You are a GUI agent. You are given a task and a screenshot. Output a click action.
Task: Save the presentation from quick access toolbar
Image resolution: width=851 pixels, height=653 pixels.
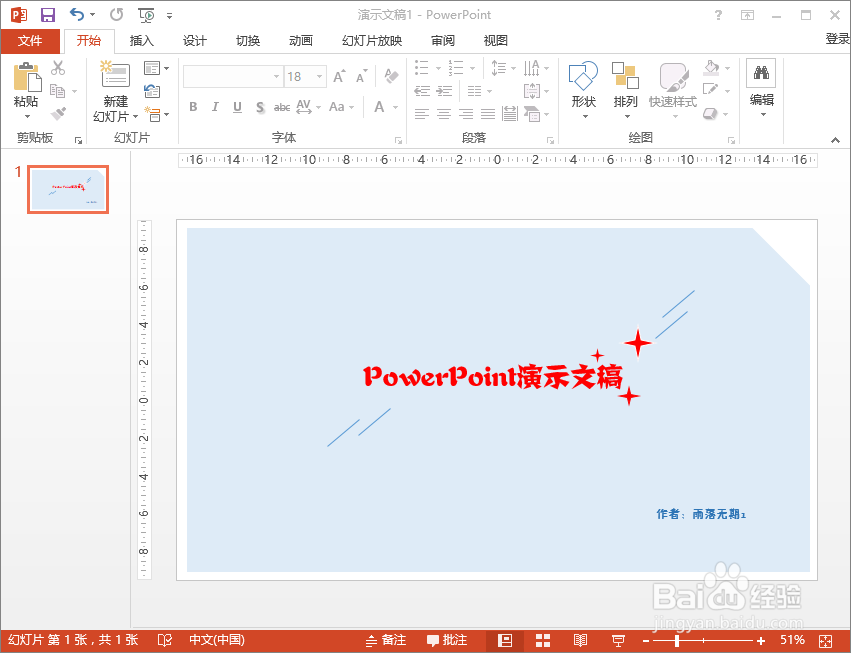(48, 15)
